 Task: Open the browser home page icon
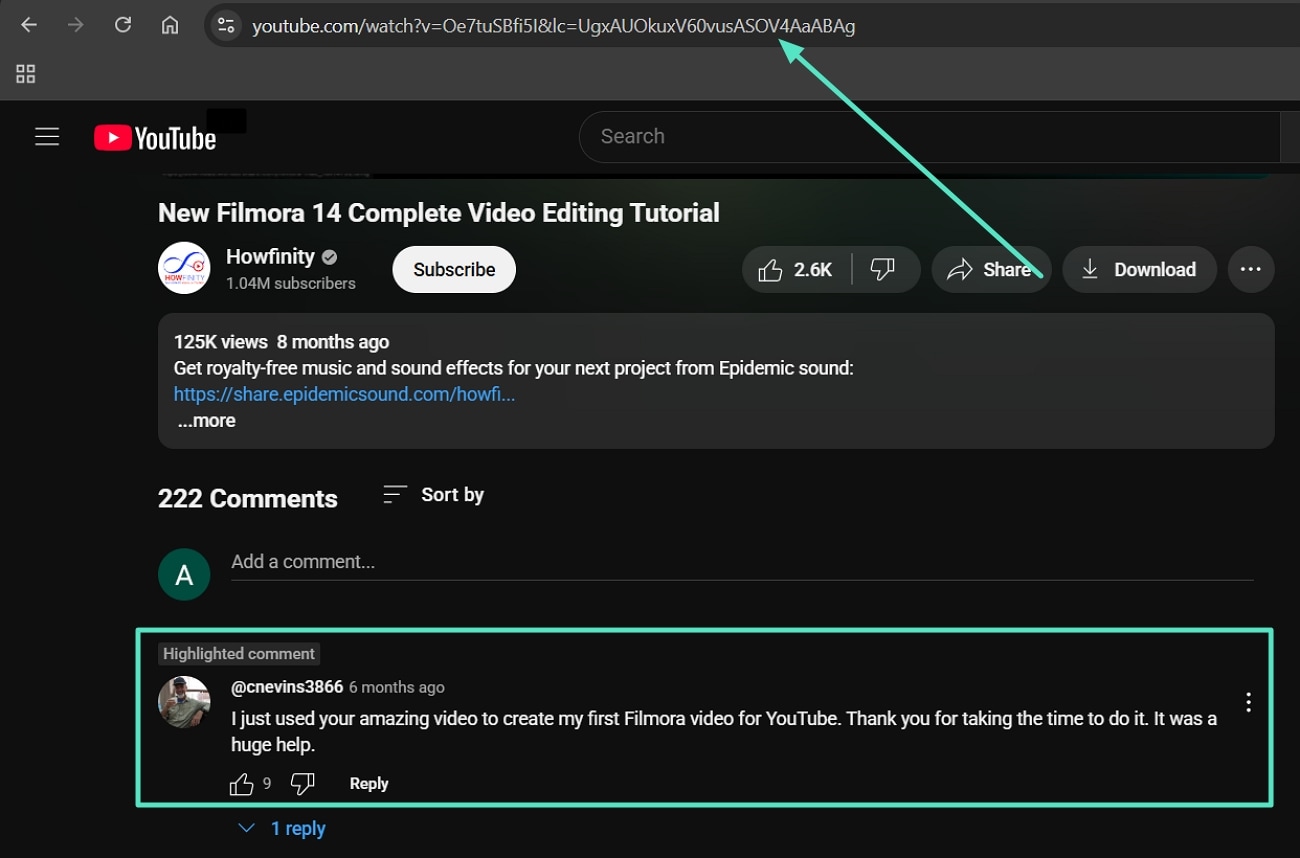tap(170, 25)
